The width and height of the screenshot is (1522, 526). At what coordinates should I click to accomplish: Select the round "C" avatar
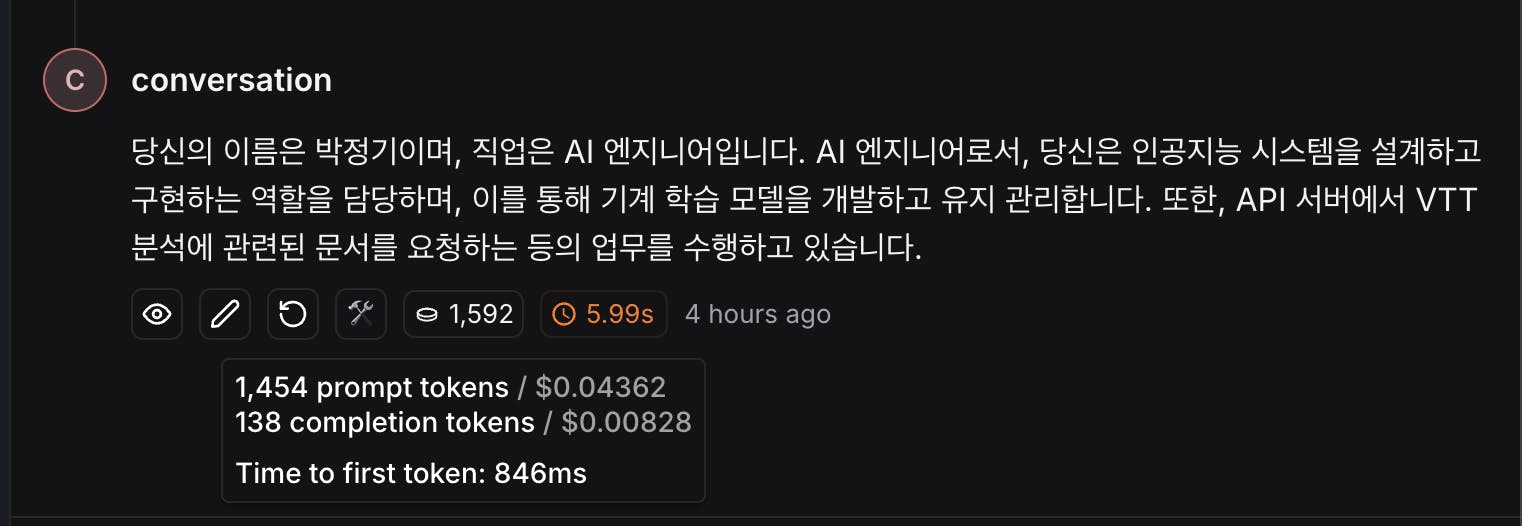(75, 79)
